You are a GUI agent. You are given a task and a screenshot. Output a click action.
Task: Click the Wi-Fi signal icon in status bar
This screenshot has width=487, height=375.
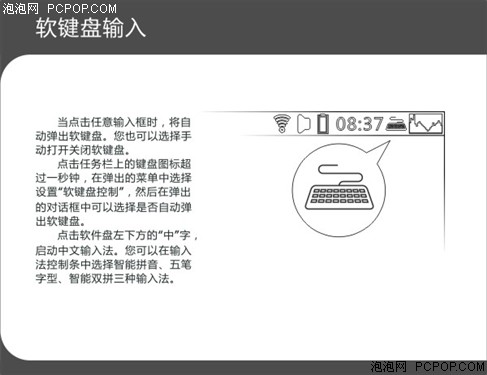[x=282, y=123]
